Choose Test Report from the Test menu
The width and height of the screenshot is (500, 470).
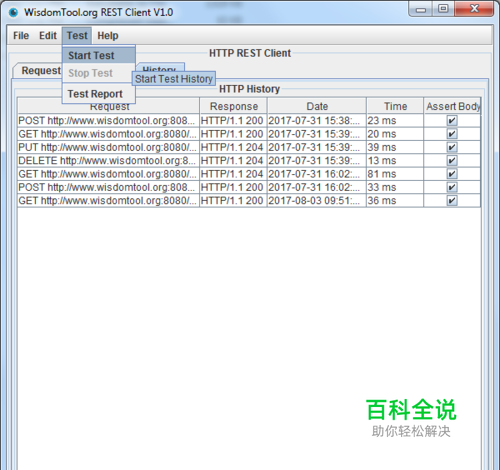(x=99, y=94)
